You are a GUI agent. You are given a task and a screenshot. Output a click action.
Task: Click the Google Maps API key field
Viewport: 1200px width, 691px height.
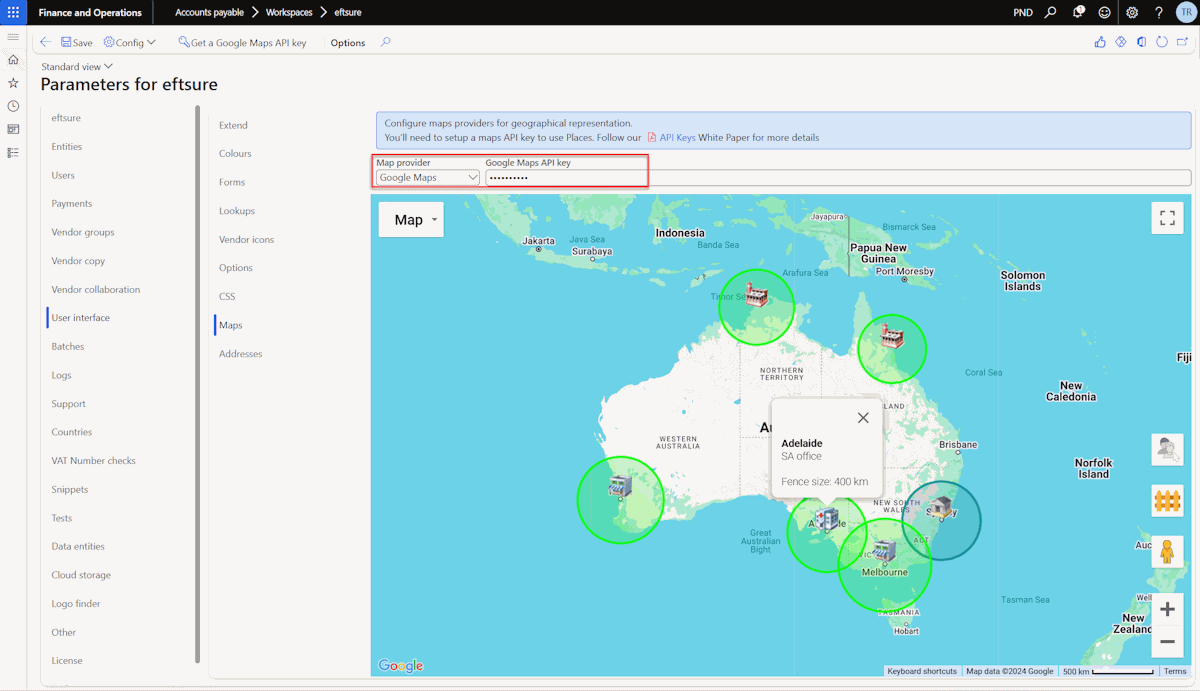click(x=838, y=177)
